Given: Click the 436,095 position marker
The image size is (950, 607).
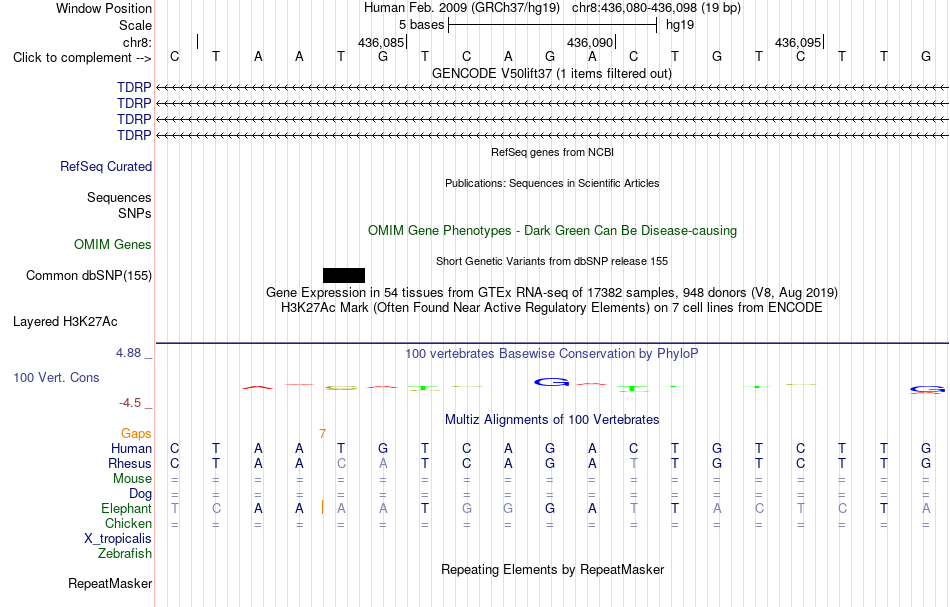Looking at the screenshot, I should pyautogui.click(x=798, y=42).
